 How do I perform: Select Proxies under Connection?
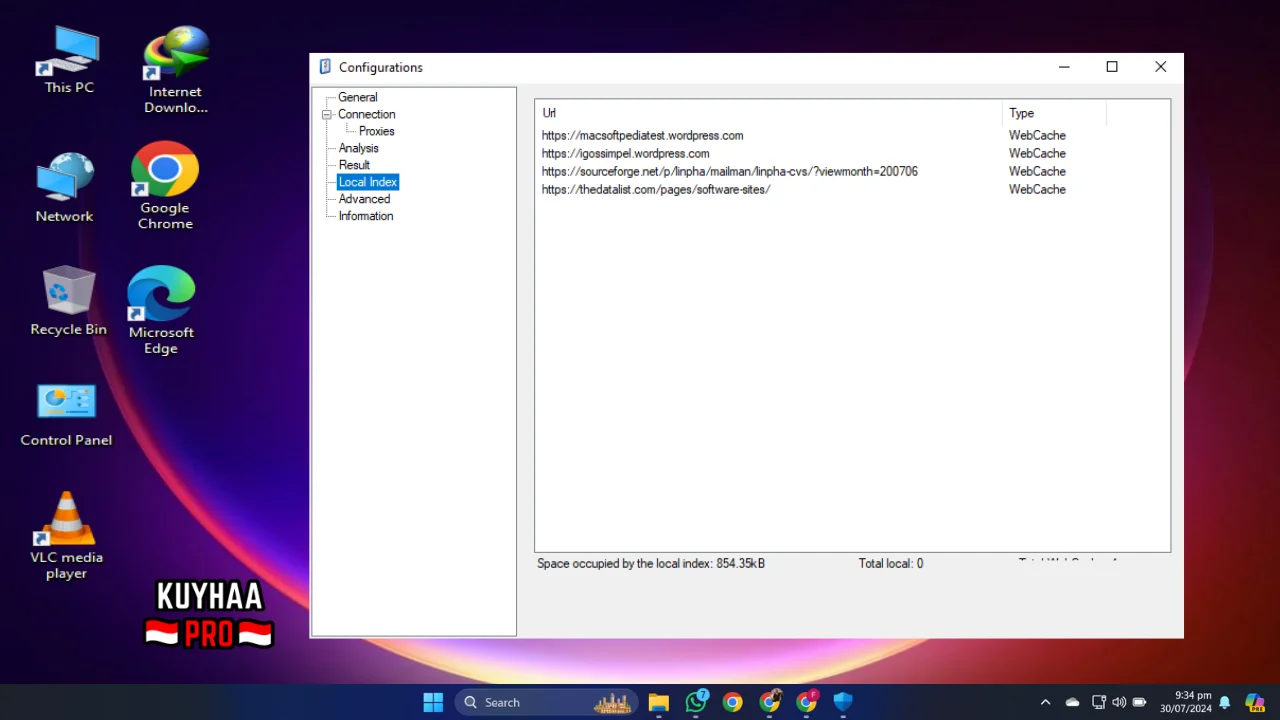click(x=376, y=131)
